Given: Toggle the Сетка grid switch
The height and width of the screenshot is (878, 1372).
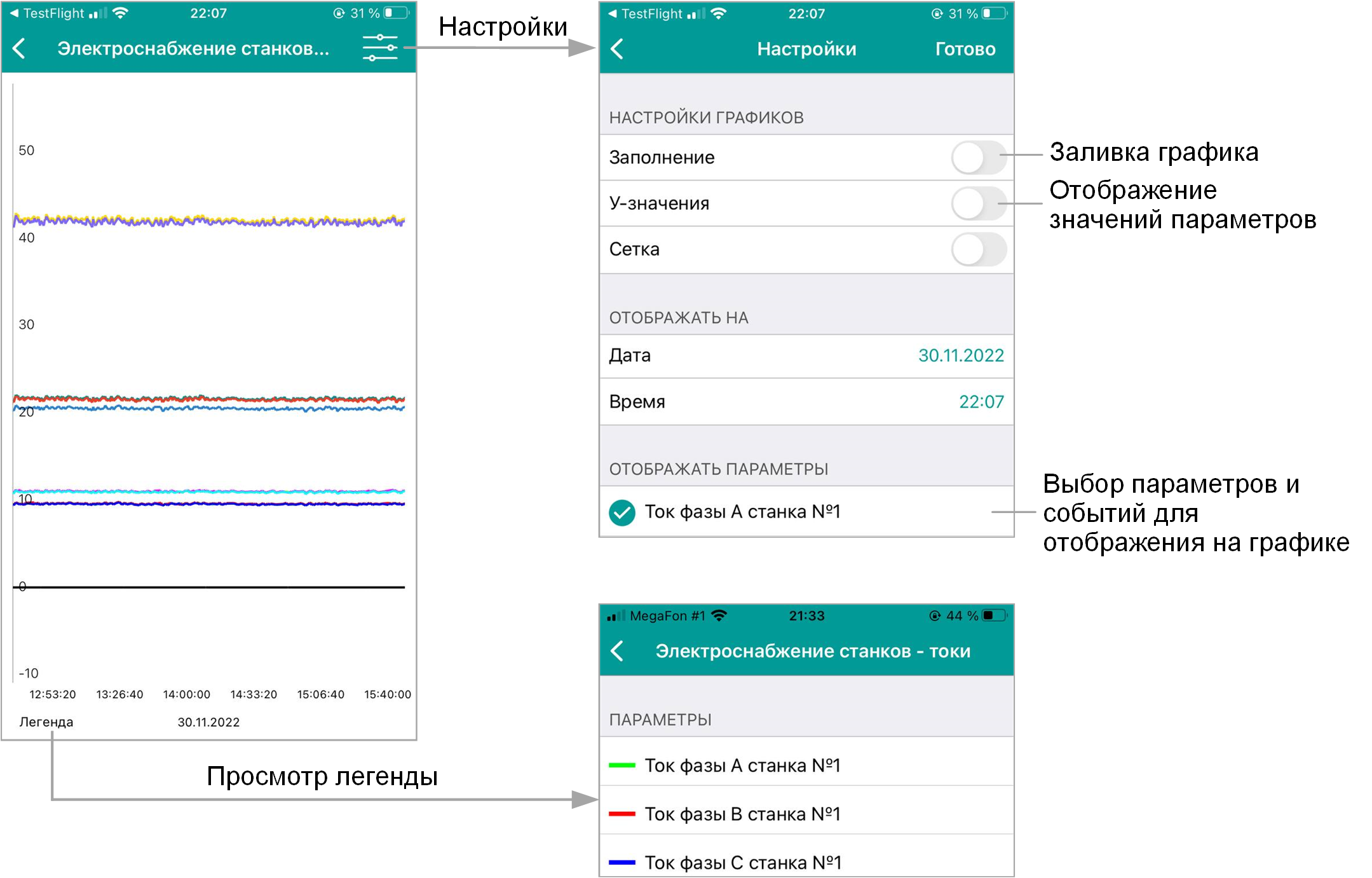Looking at the screenshot, I should pyautogui.click(x=978, y=249).
